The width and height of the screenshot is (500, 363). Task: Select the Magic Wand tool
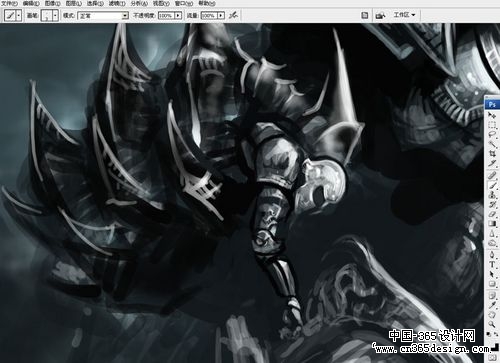(x=492, y=144)
